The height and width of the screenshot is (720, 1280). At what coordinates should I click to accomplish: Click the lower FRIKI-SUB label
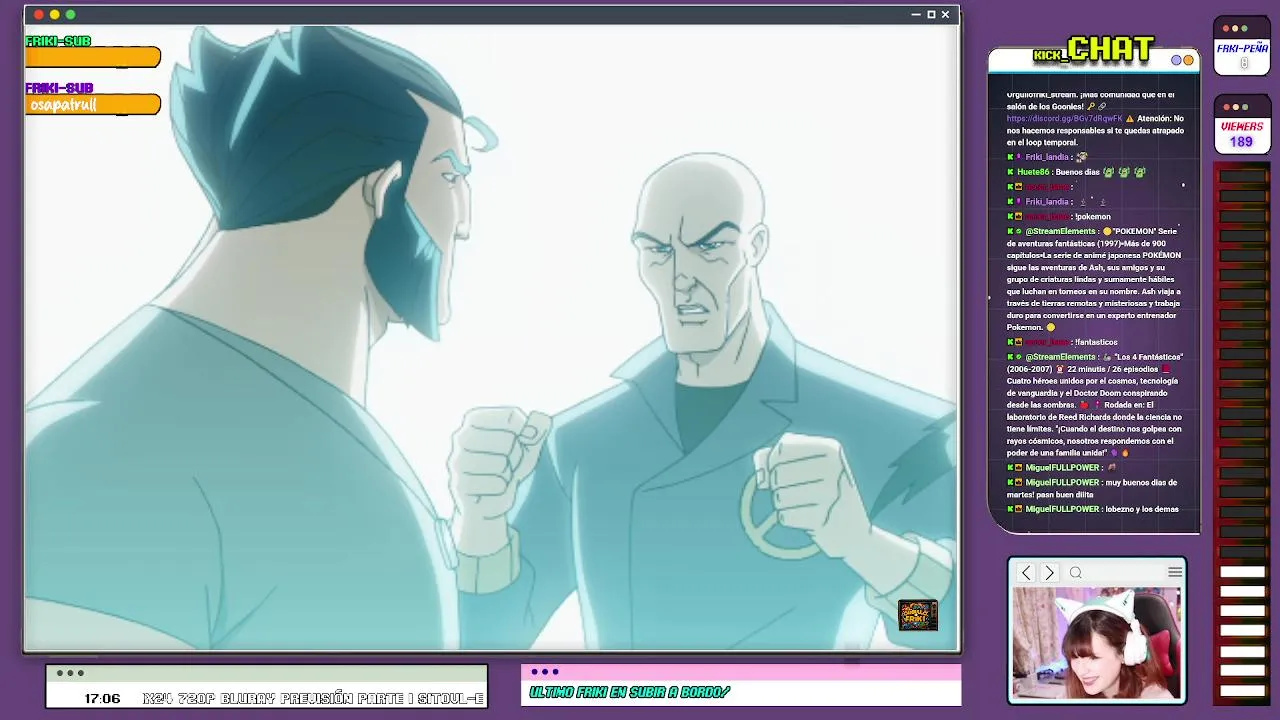[x=59, y=88]
